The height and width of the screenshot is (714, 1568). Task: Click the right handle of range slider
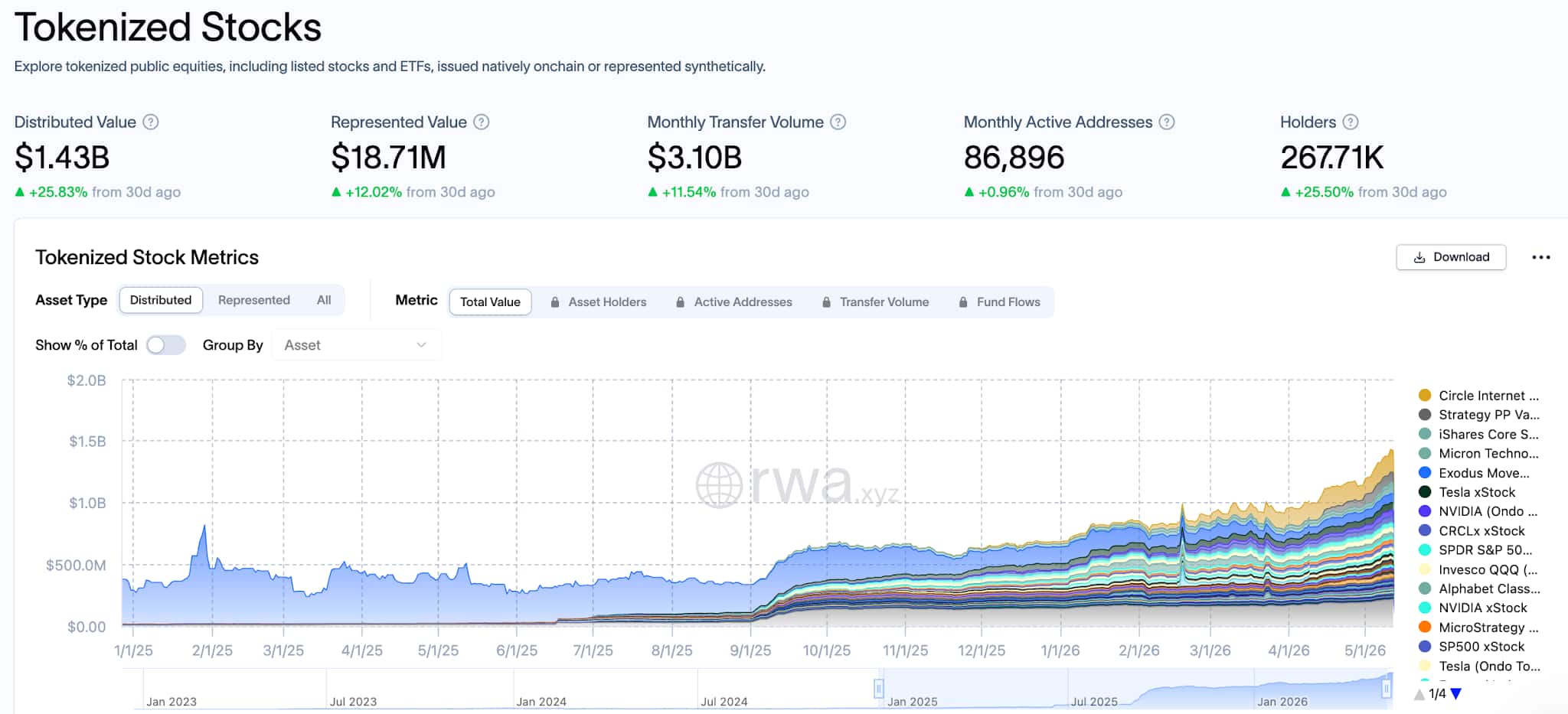pos(1386,689)
